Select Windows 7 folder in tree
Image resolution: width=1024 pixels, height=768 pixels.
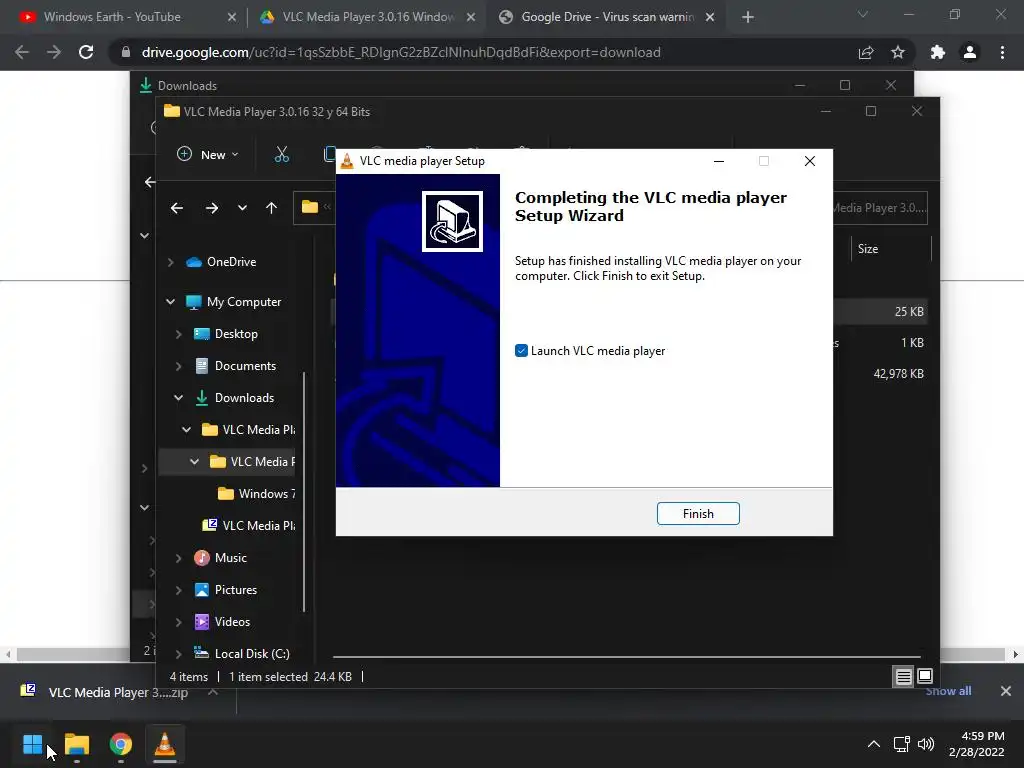coord(266,494)
